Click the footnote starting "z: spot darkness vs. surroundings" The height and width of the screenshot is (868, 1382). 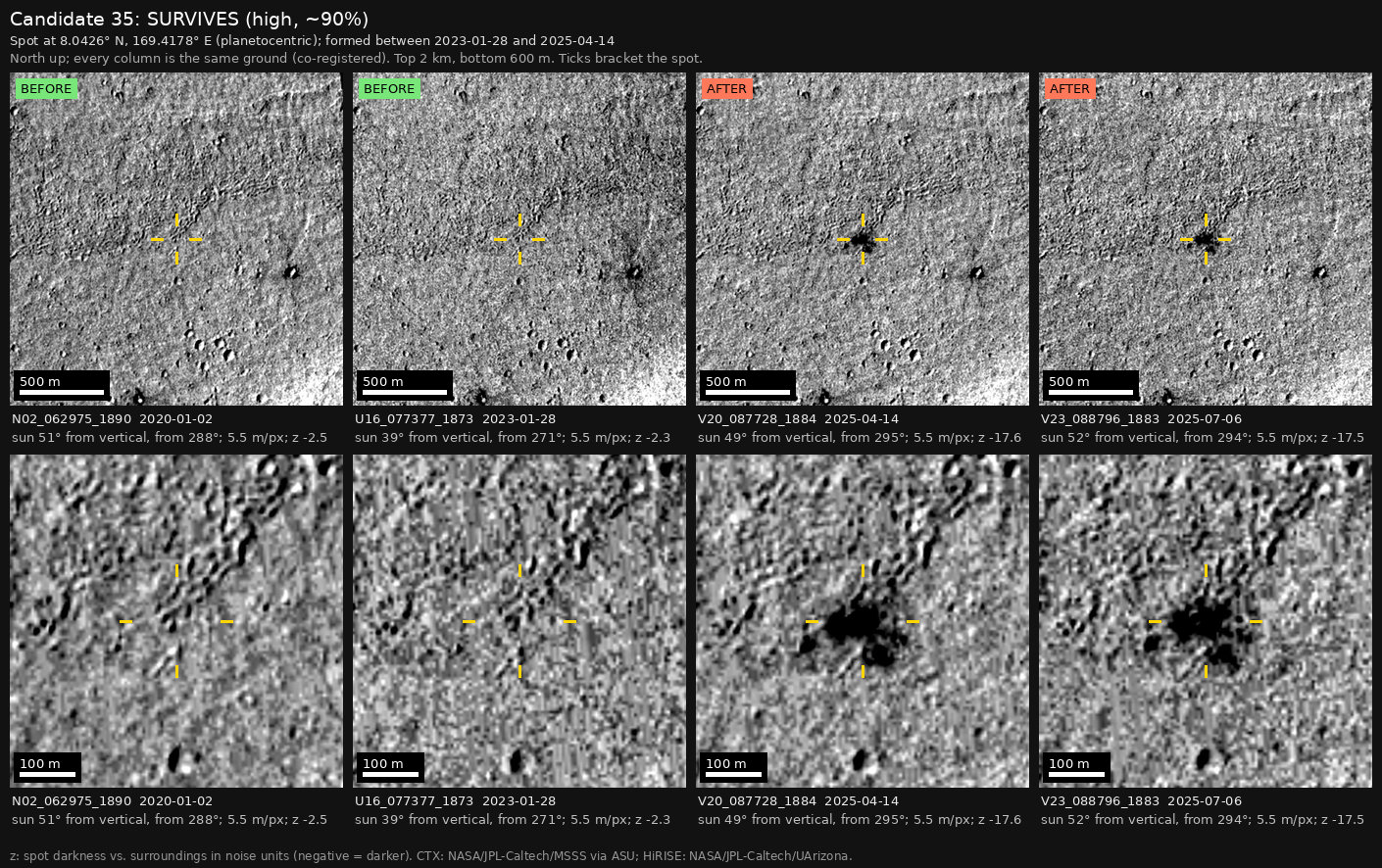(x=431, y=856)
